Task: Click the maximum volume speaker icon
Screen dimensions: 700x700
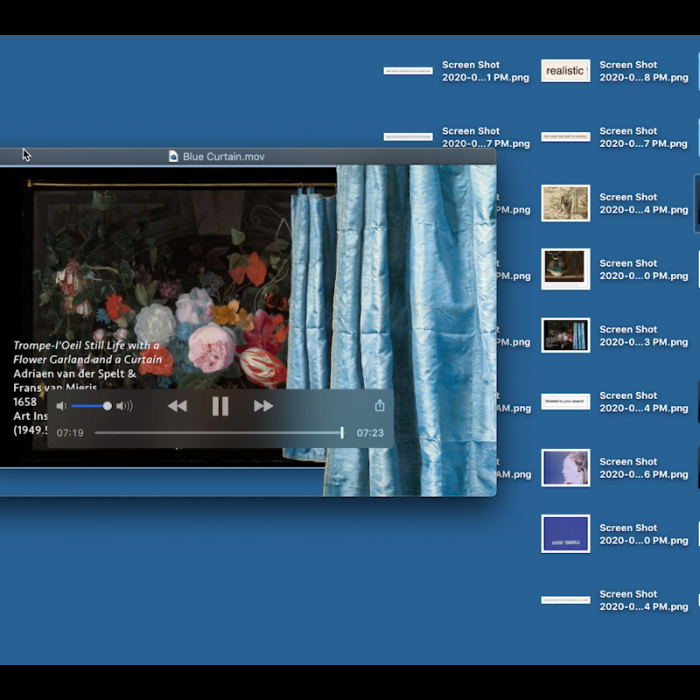Action: click(124, 406)
